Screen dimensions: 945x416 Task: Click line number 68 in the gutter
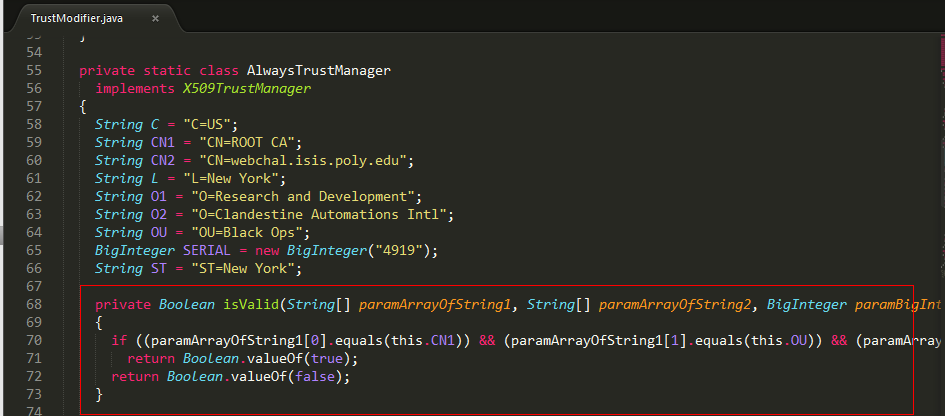pos(34,304)
